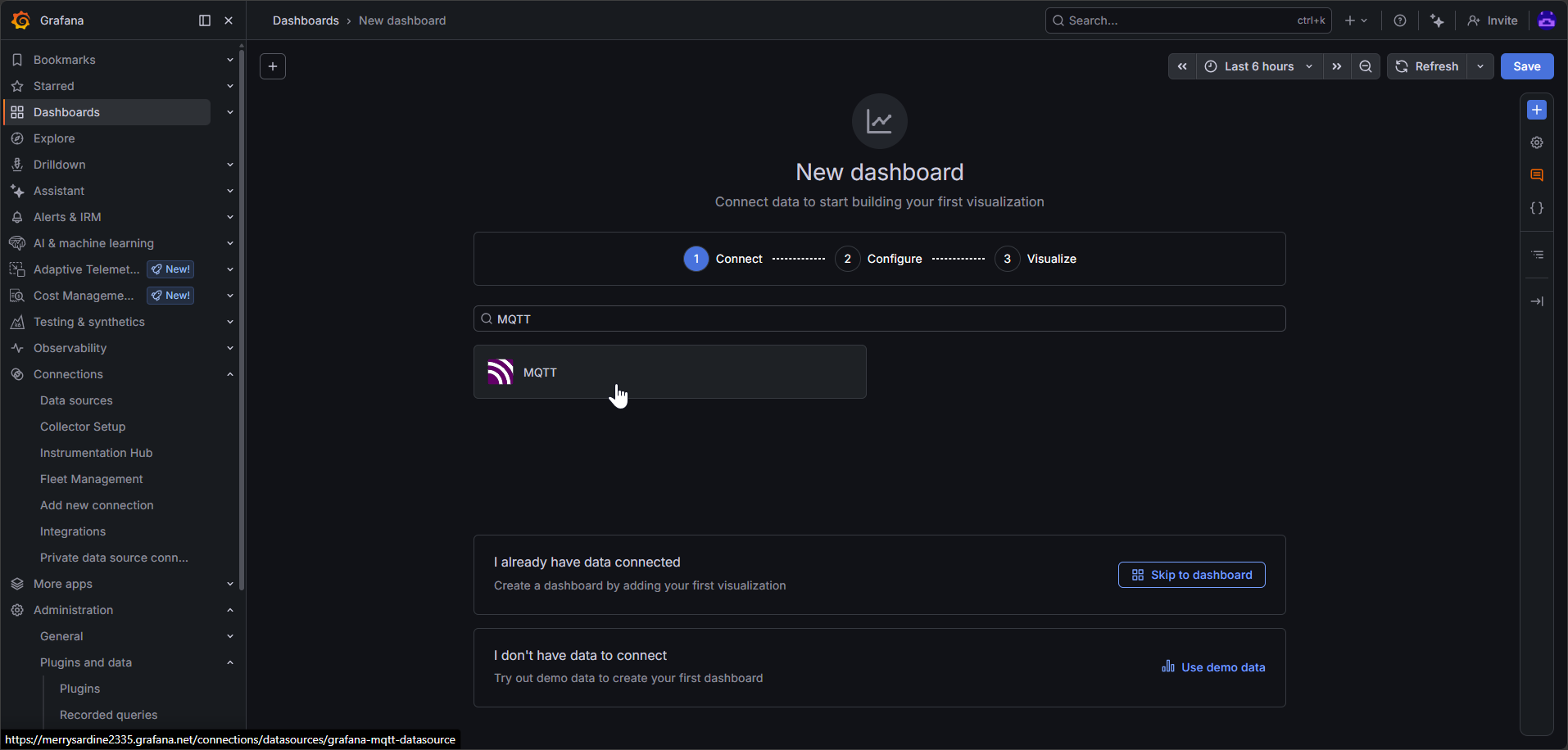Click the Starred star icon
1568x750 pixels.
click(x=17, y=86)
